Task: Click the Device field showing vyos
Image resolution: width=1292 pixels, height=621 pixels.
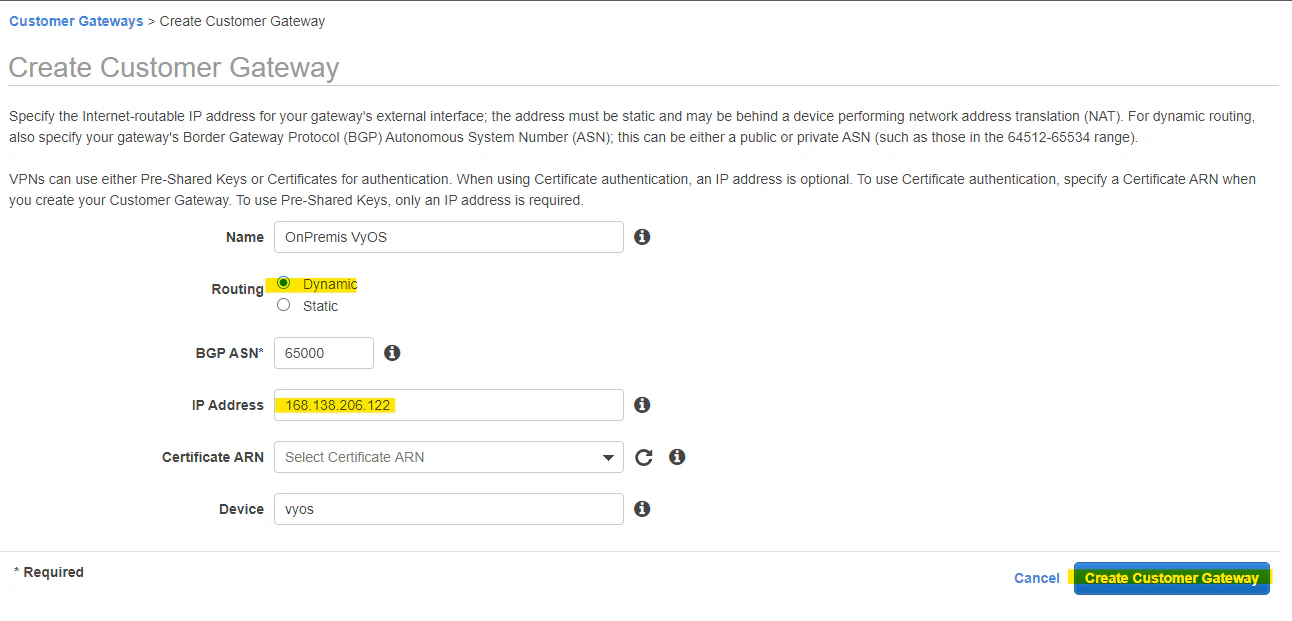Action: pyautogui.click(x=448, y=509)
